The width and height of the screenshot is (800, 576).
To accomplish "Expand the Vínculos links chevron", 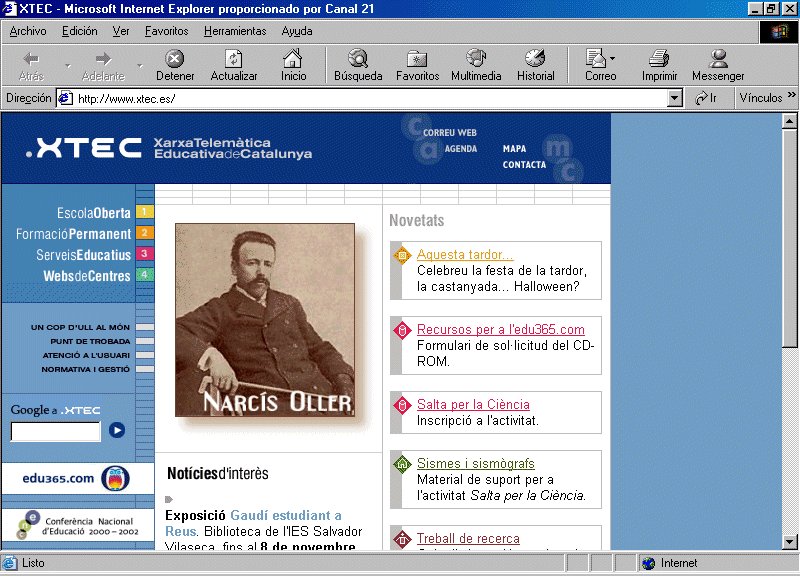I will pos(792,98).
